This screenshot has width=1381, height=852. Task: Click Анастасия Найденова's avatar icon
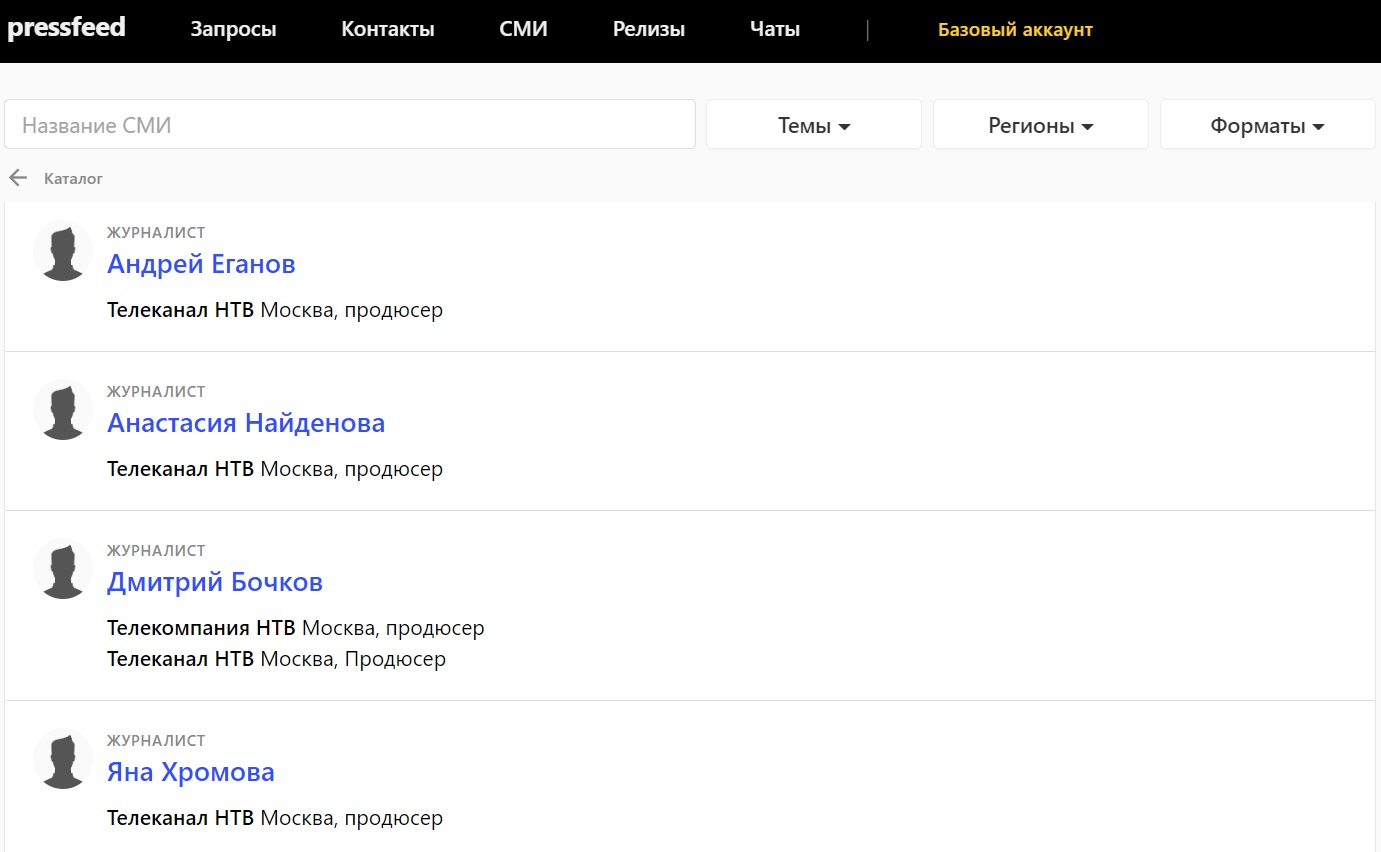[63, 410]
